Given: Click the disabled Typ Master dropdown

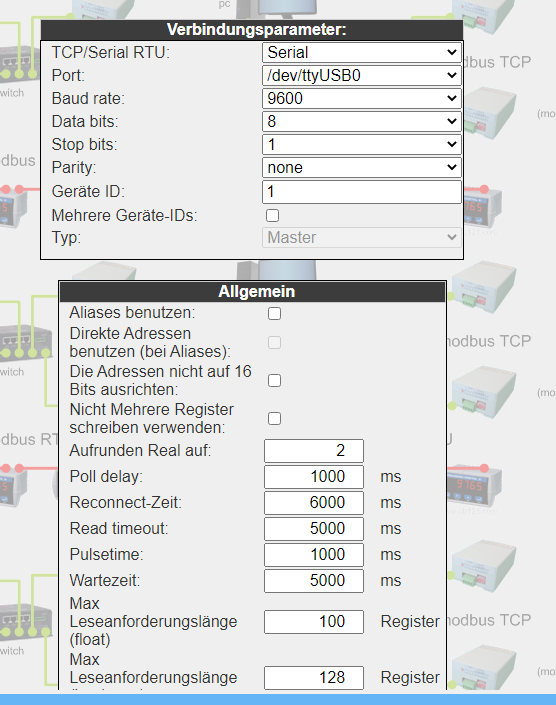Looking at the screenshot, I should click(361, 237).
